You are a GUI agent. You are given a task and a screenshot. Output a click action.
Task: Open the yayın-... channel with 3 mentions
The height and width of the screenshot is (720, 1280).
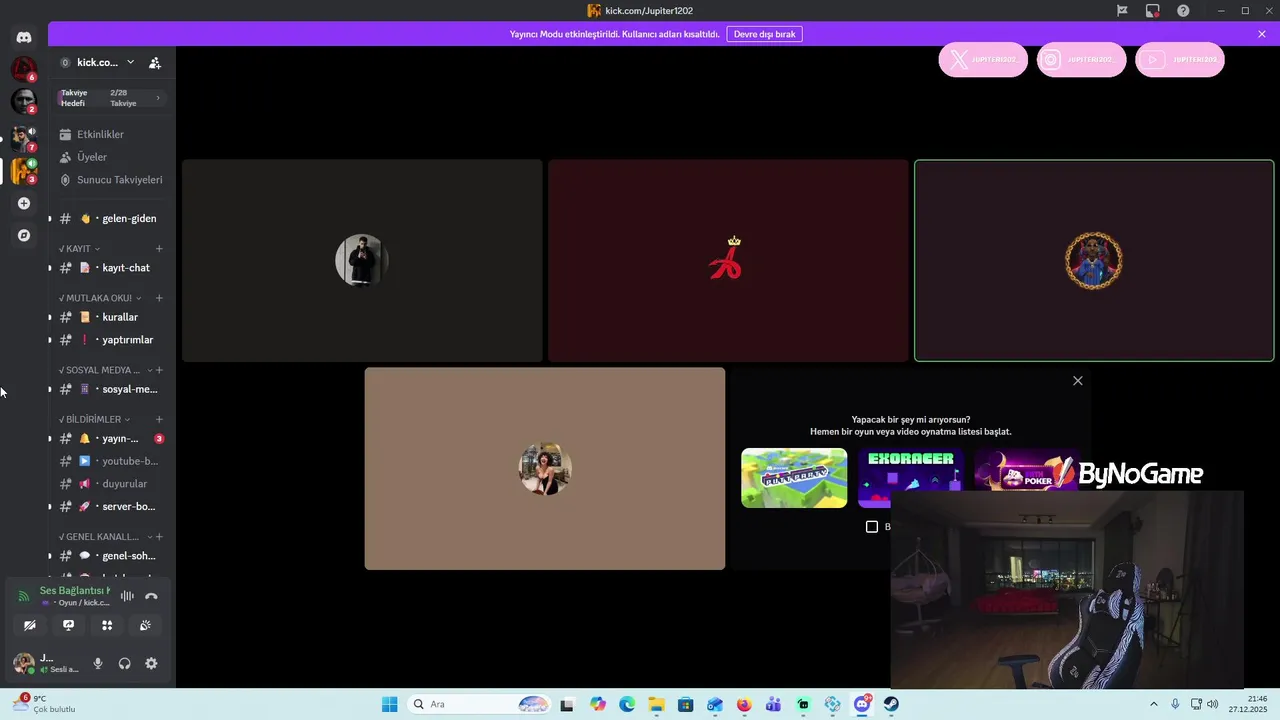point(111,438)
